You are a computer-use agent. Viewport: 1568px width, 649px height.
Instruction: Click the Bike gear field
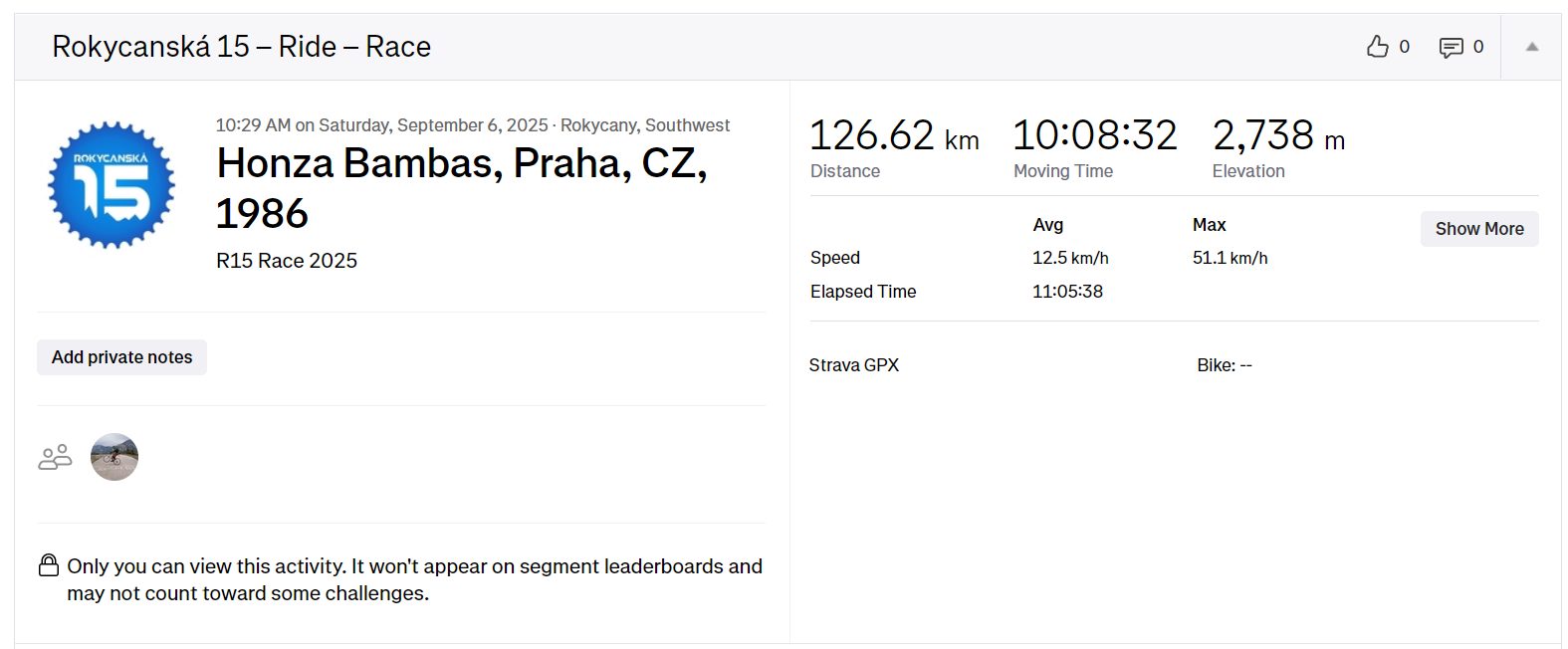(1224, 365)
